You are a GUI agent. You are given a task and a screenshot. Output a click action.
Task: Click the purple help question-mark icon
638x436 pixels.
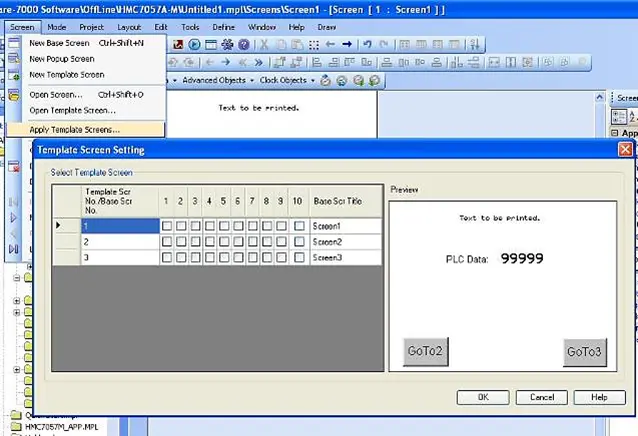coord(243,44)
